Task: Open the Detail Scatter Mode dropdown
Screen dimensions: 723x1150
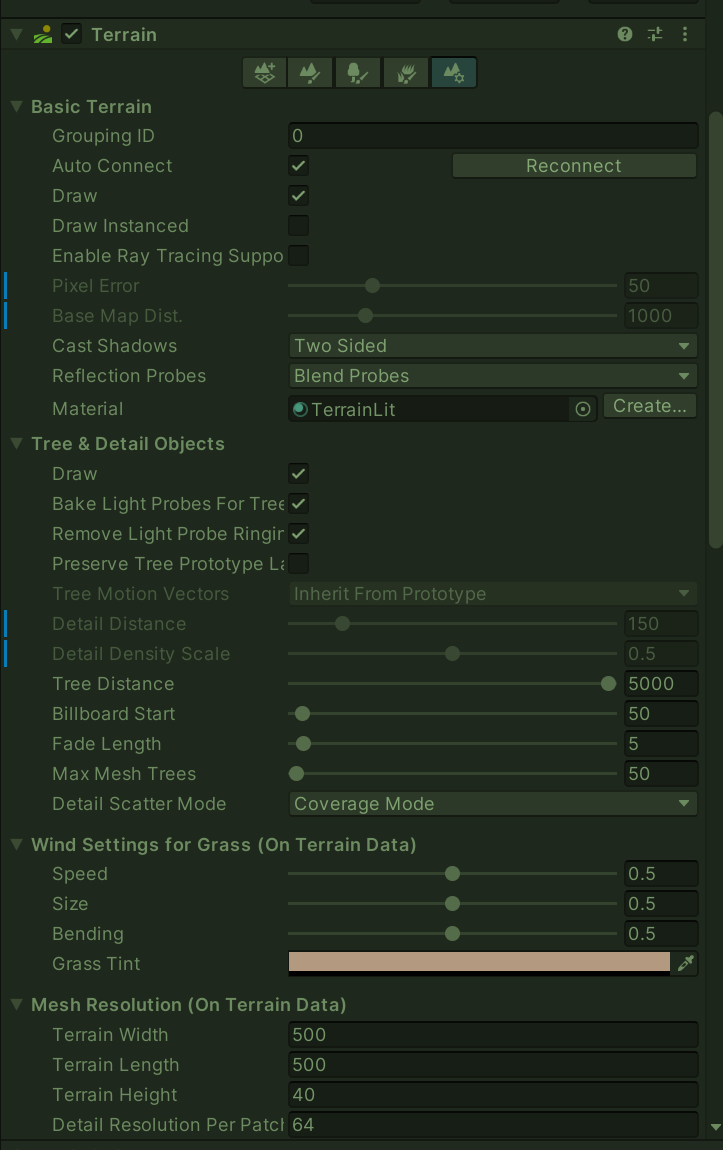Action: pos(492,804)
